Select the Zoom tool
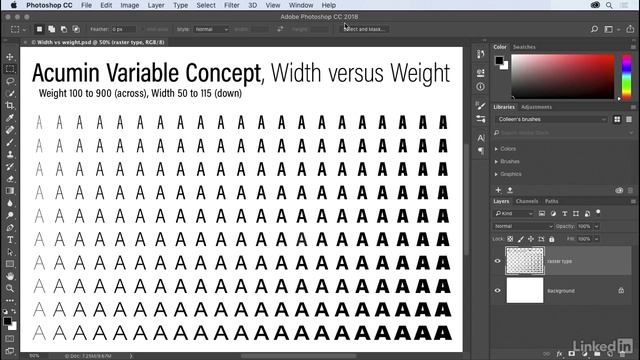The width and height of the screenshot is (640, 360). (10, 289)
